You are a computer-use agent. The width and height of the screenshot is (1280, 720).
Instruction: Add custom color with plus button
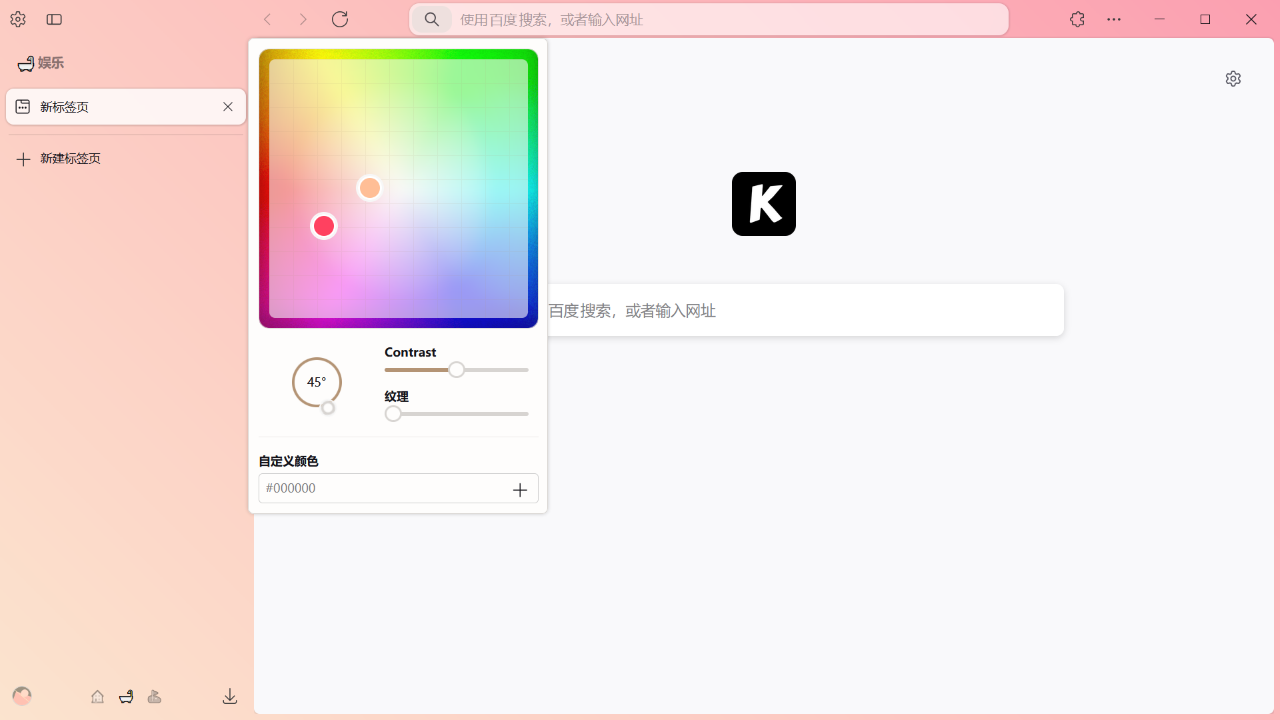pos(520,489)
